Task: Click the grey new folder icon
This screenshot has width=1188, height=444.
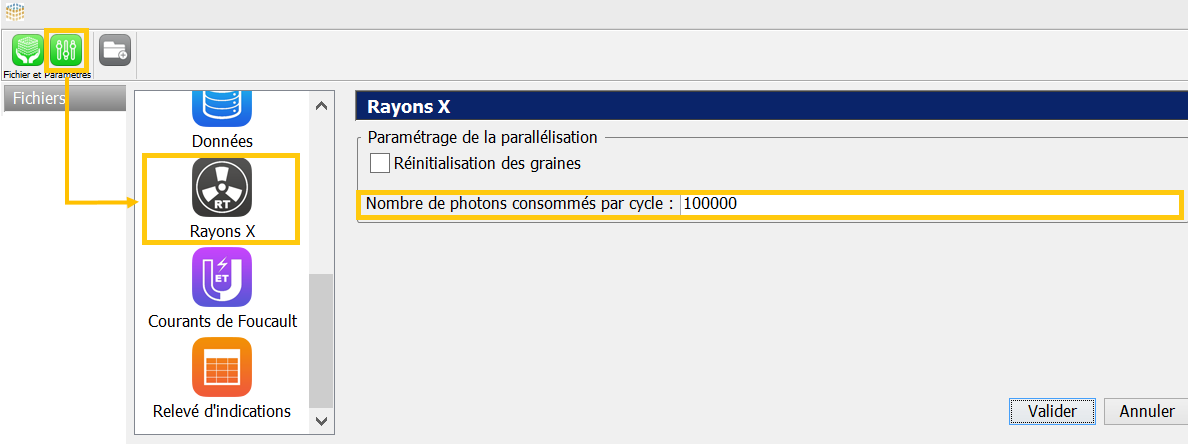Action: pyautogui.click(x=115, y=49)
